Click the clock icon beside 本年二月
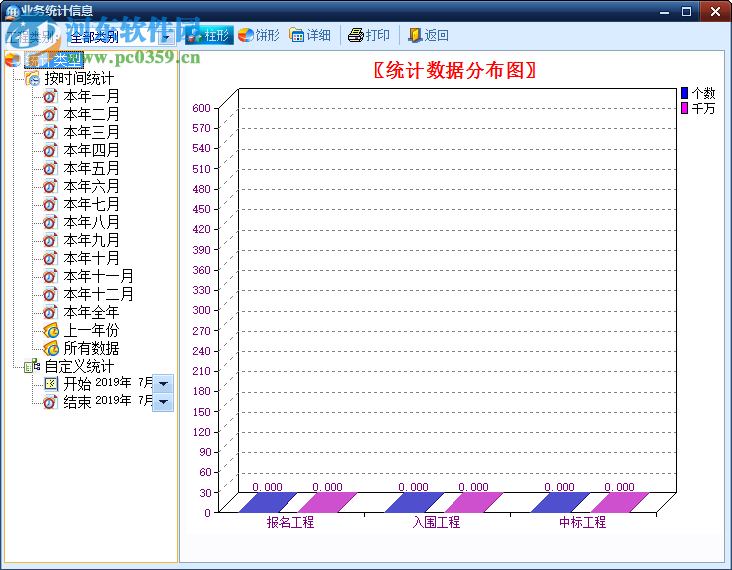The width and height of the screenshot is (732, 570). tap(50, 114)
